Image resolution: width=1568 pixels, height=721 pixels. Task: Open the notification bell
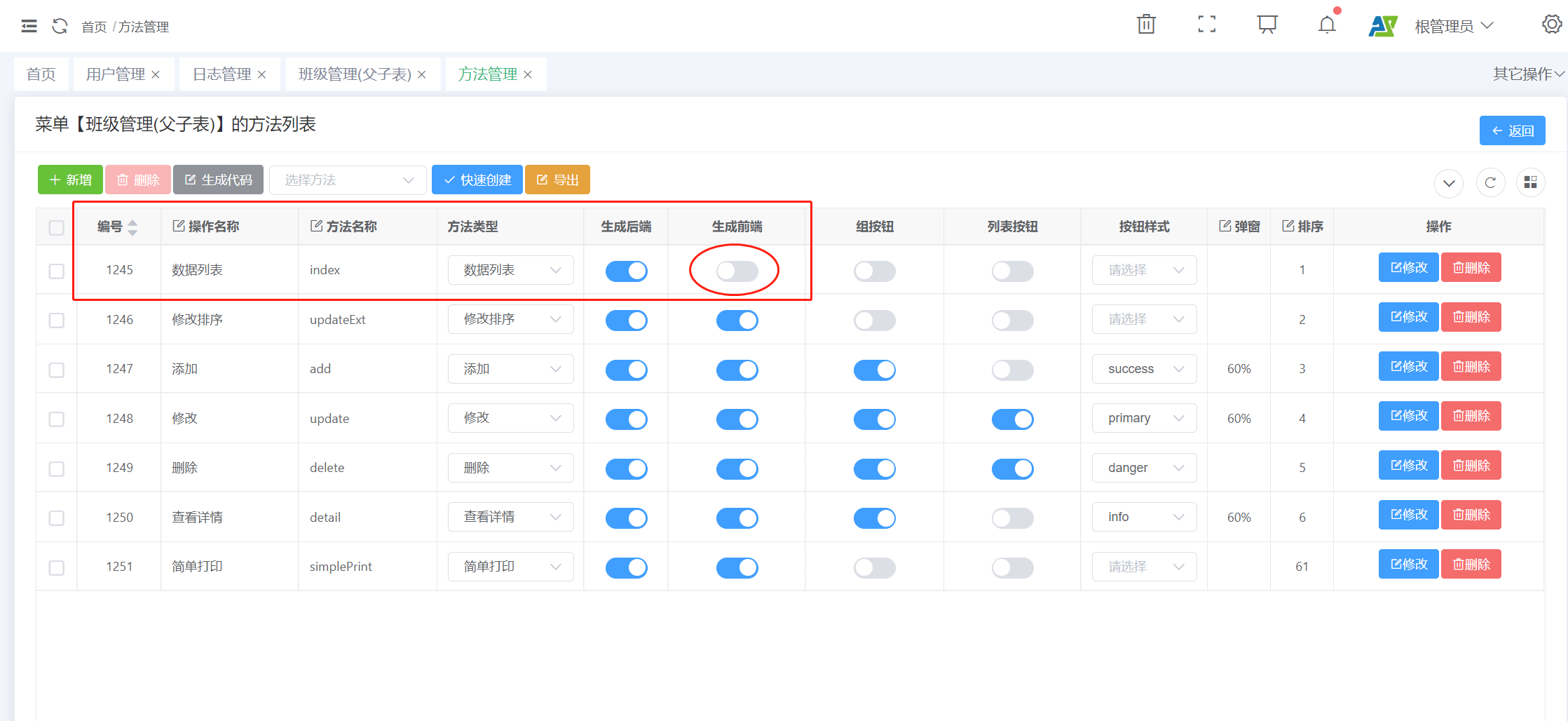tap(1326, 25)
